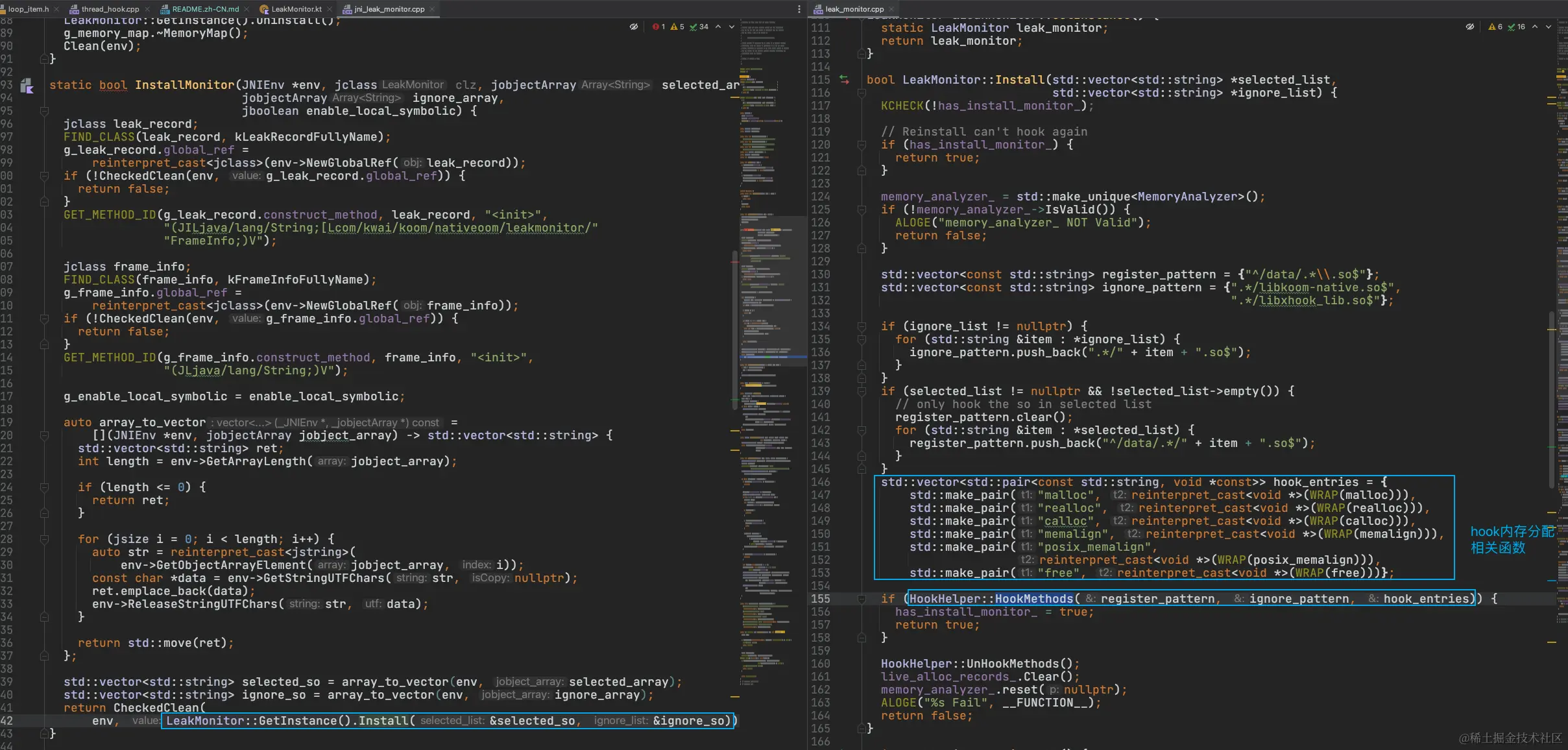Click HookHelper::UnHookMethods() call
This screenshot has height=750, width=1568.
point(980,664)
